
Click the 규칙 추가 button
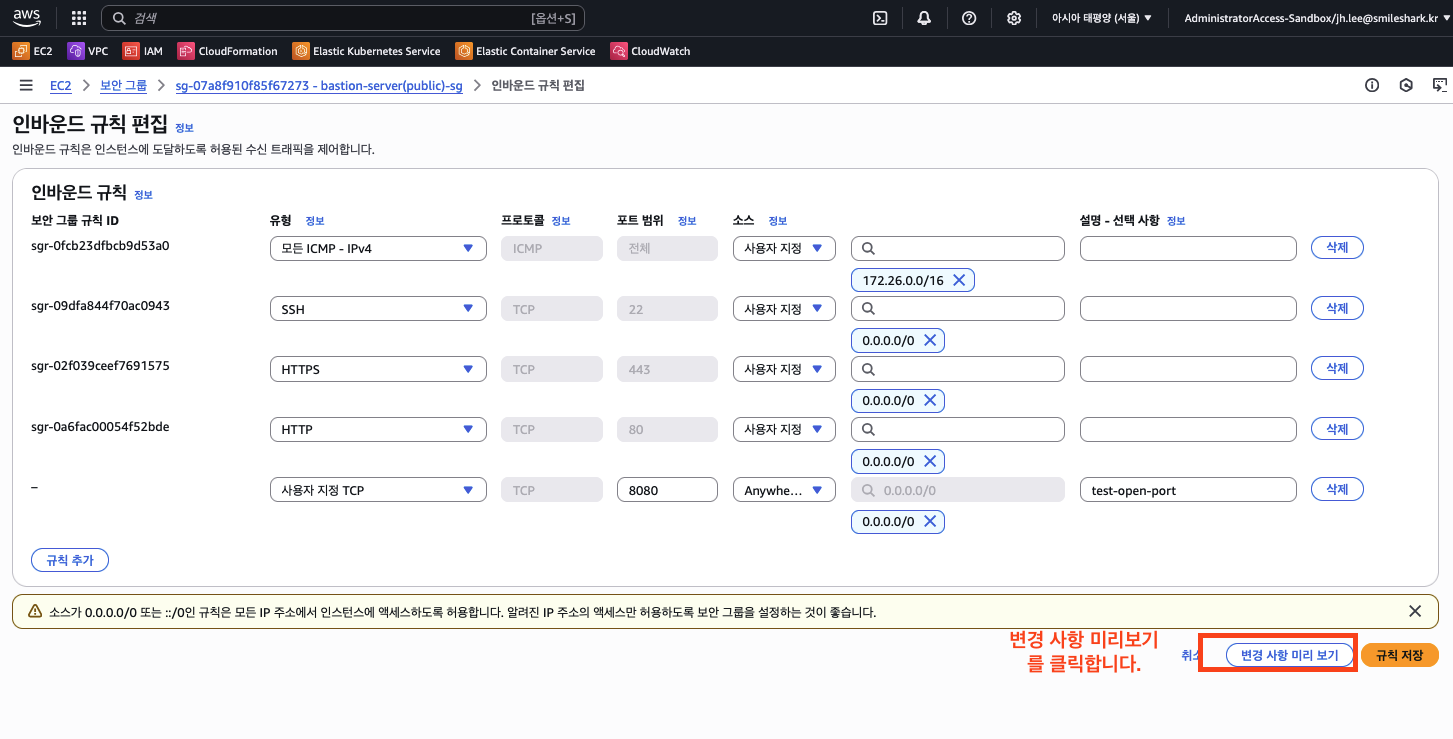coord(70,560)
